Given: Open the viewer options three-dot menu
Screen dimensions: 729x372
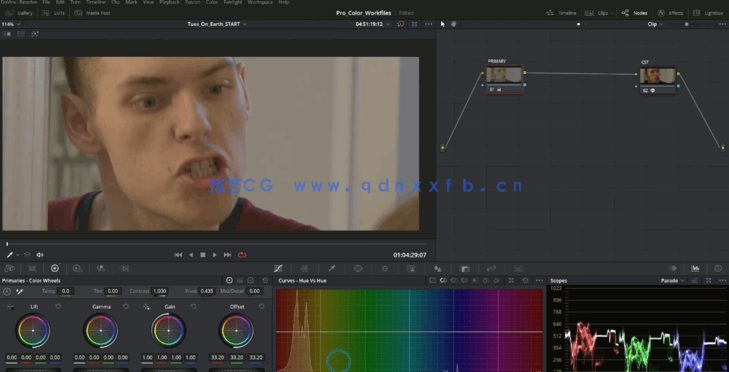Looking at the screenshot, I should click(x=429, y=24).
